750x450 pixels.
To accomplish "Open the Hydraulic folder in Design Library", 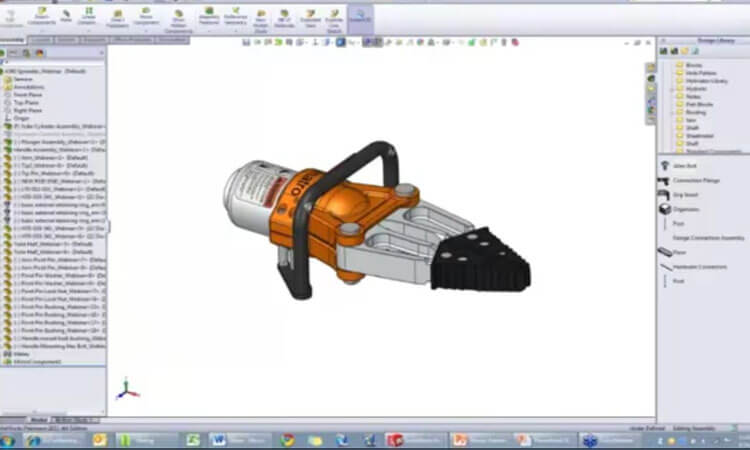I will tap(694, 88).
